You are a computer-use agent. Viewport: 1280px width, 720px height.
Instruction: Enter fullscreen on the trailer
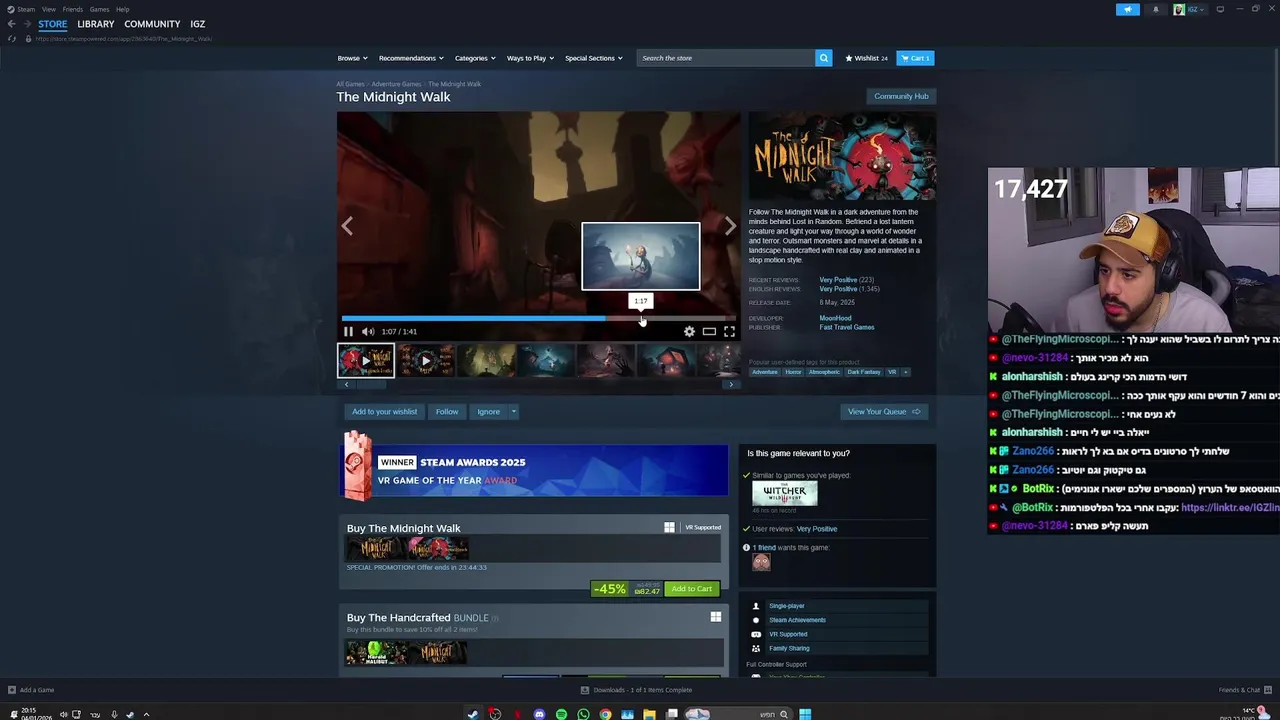click(729, 331)
